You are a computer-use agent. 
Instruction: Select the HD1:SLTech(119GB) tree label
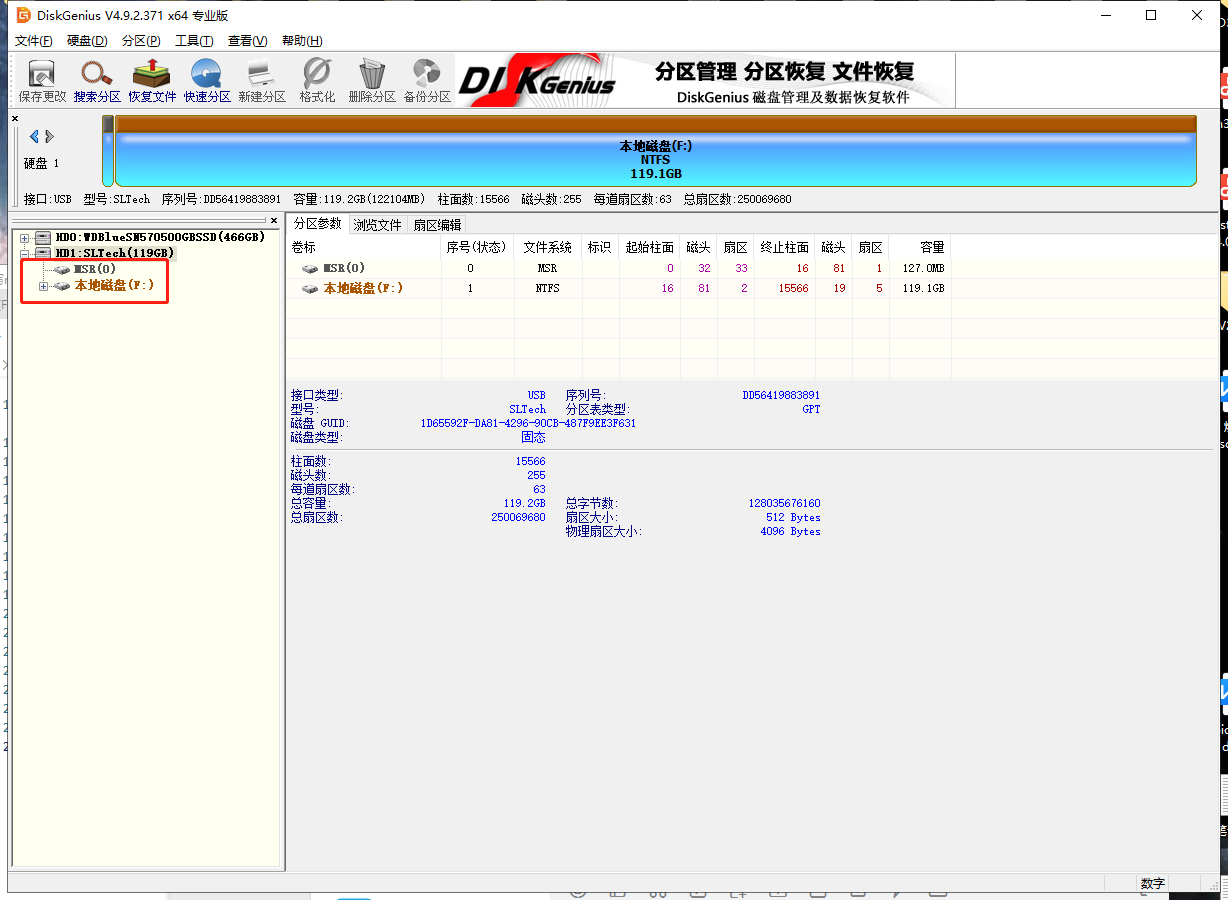pyautogui.click(x=115, y=253)
